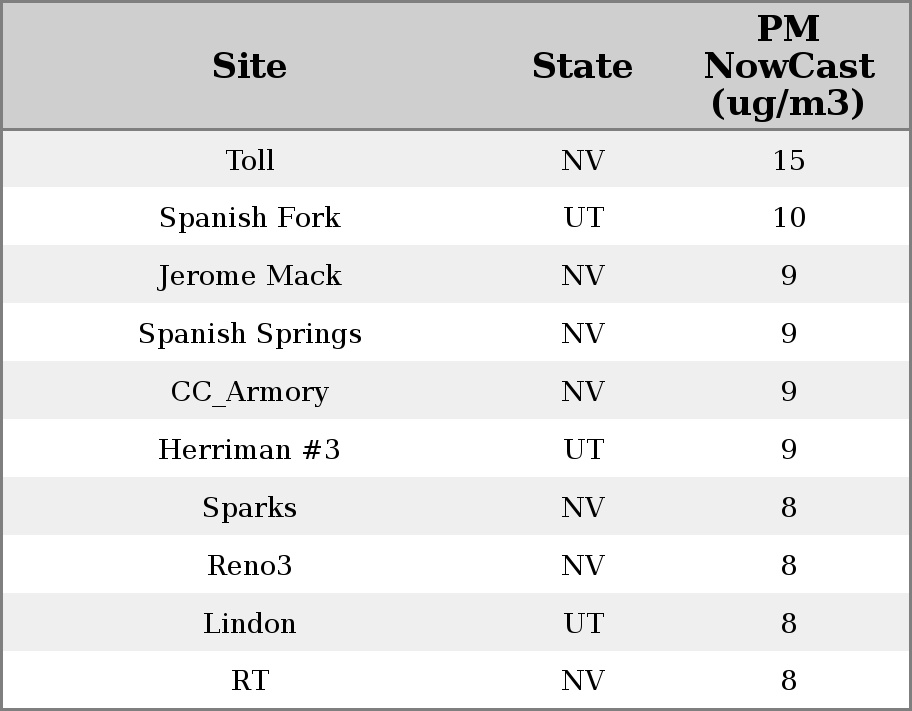This screenshot has width=912, height=711.
Task: Click the PM value 10 for Spanish Fork
Action: (788, 218)
